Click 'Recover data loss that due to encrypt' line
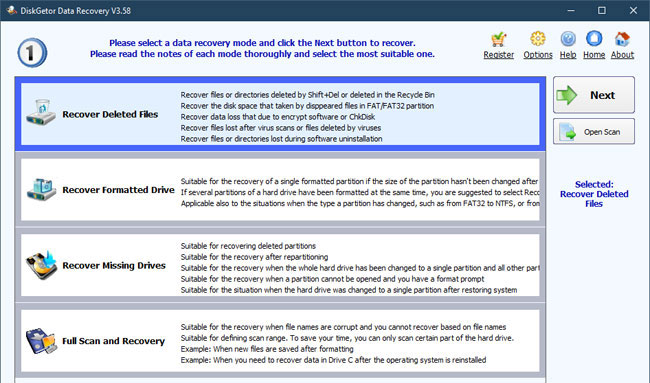 tap(278, 117)
